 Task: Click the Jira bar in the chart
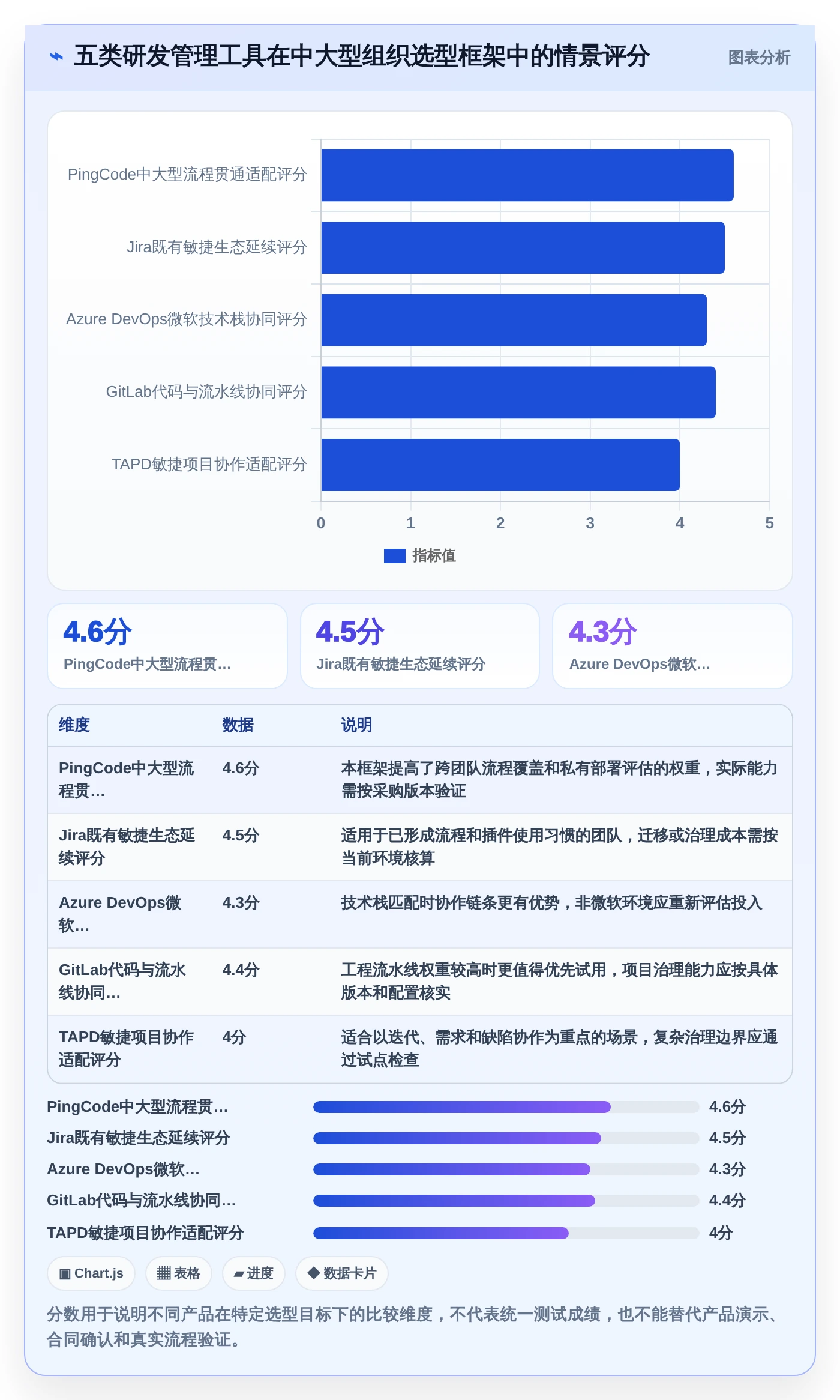point(523,247)
